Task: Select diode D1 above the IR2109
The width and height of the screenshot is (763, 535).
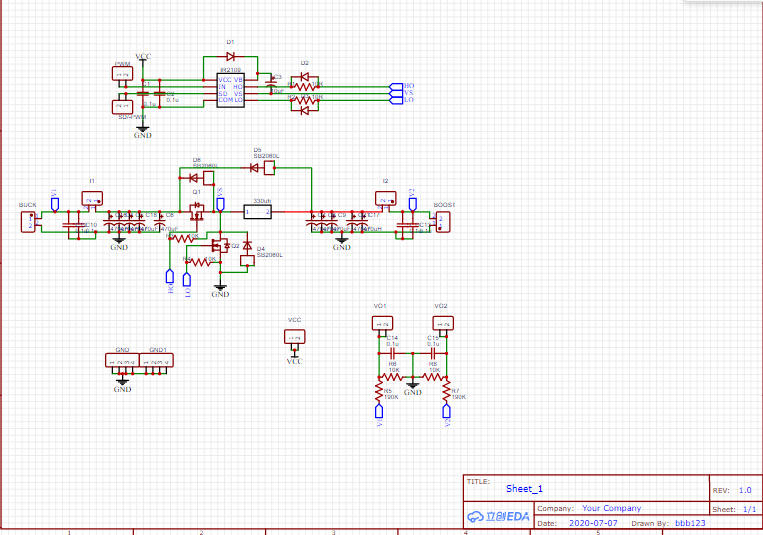Action: (231, 56)
